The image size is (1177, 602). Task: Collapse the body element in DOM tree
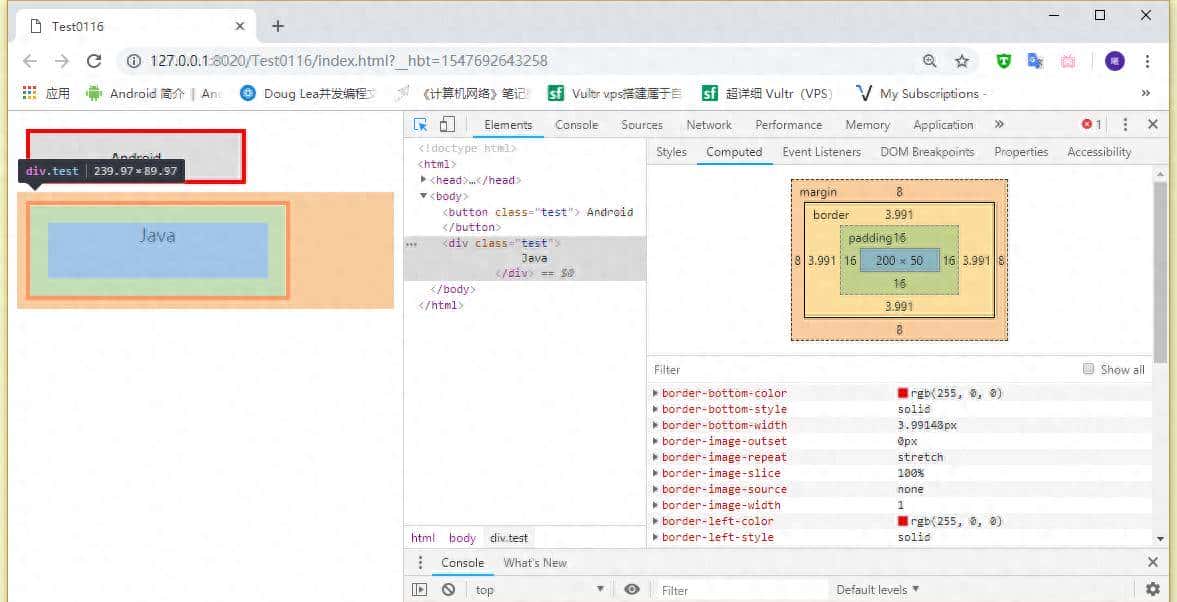[x=424, y=196]
